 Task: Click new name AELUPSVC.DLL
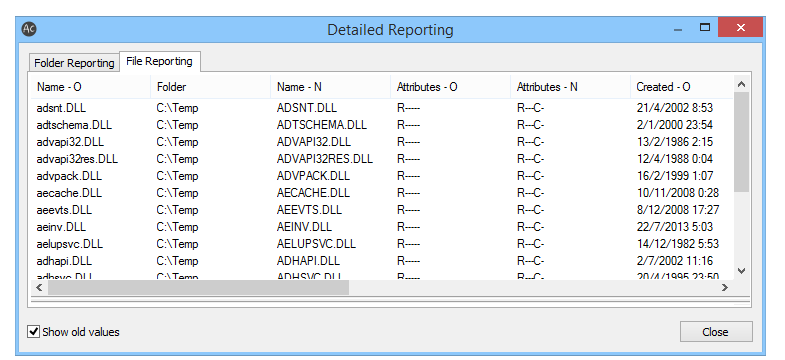click(316, 244)
